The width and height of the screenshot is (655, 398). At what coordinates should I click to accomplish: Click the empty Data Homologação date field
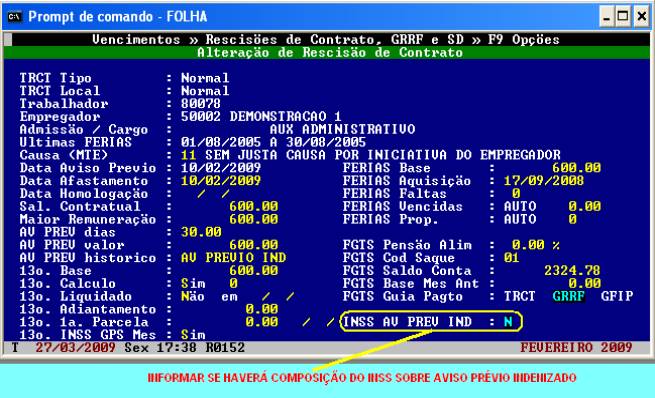click(x=213, y=194)
